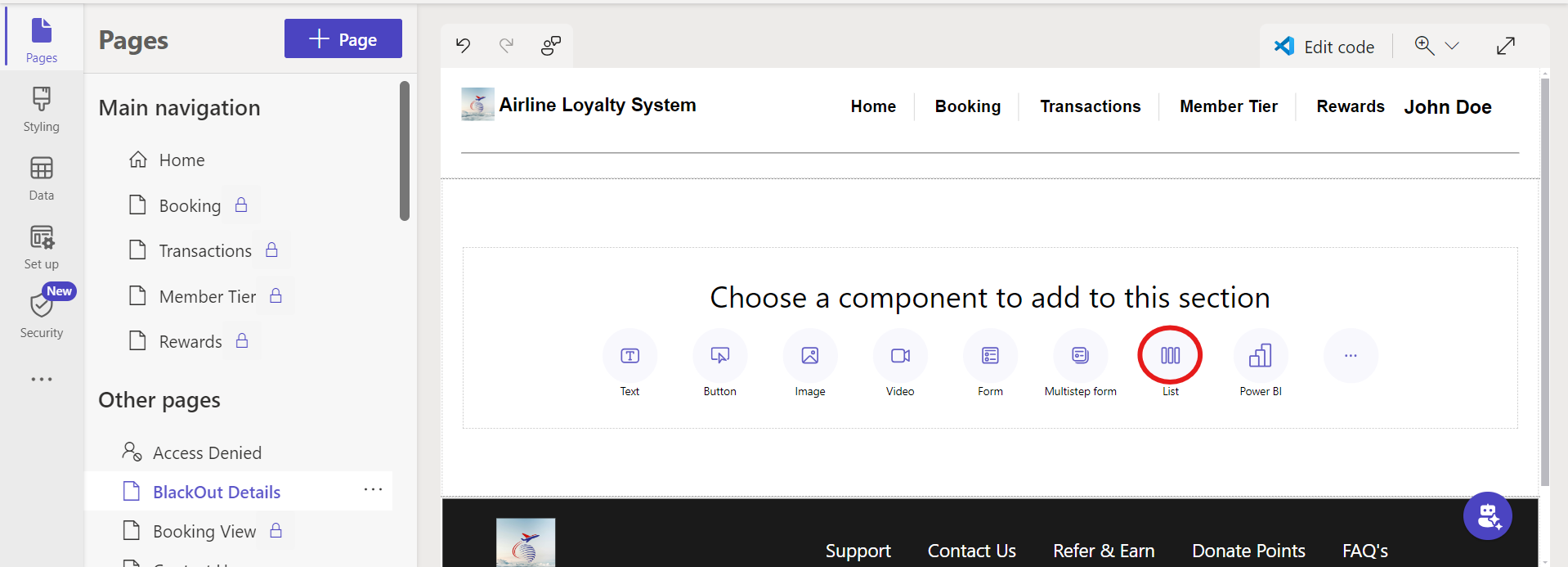Click the Pages panel vertical scrollbar
Screen dimensions: 1568x567
[x=404, y=151]
